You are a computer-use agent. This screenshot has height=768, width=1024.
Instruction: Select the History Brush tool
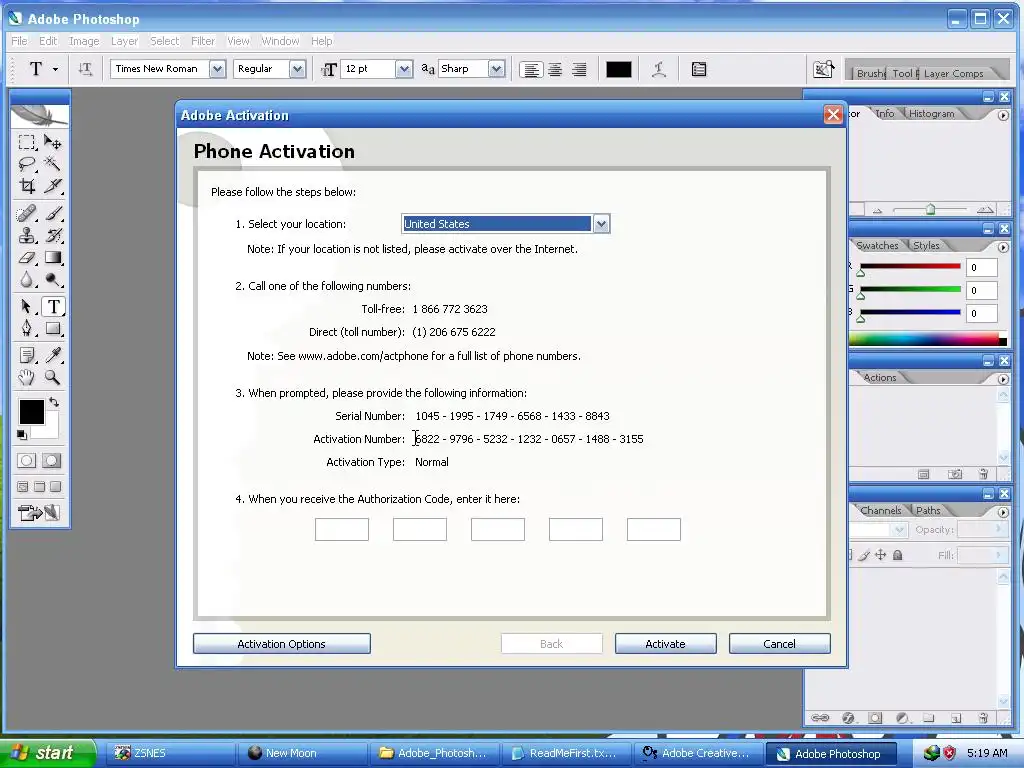click(x=53, y=235)
